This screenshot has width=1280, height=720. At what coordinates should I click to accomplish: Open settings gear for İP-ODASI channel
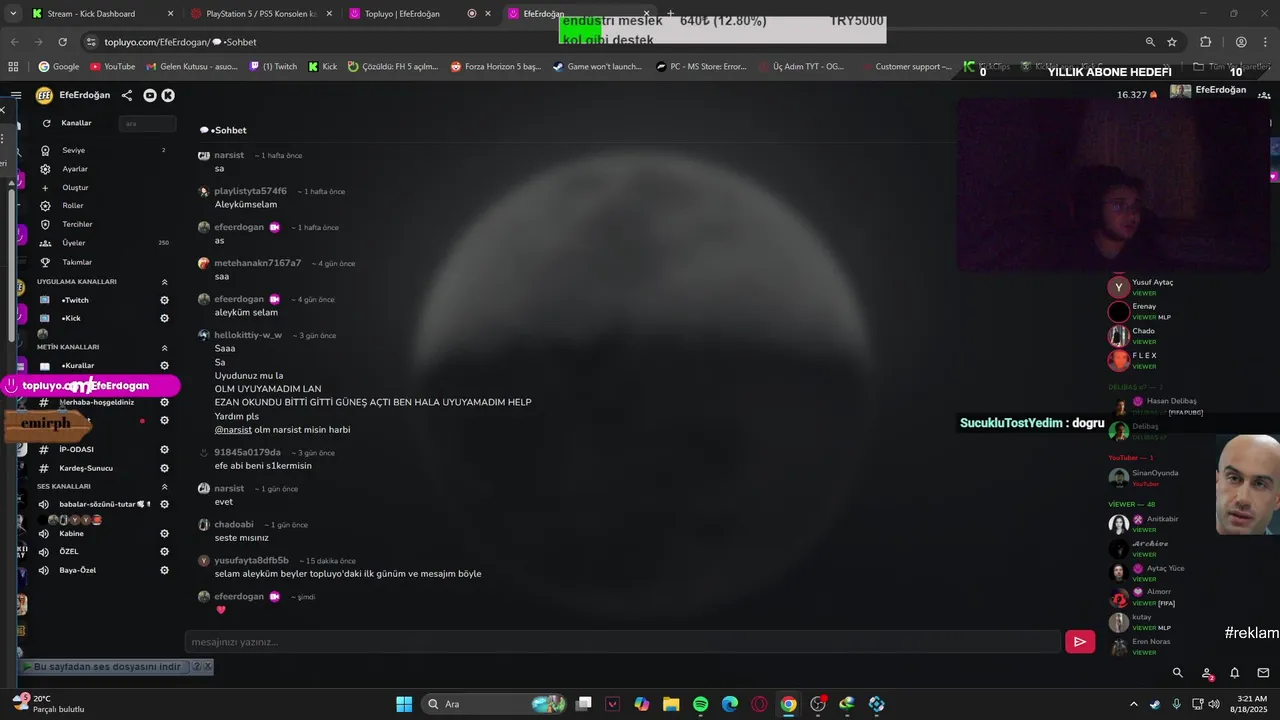click(165, 449)
